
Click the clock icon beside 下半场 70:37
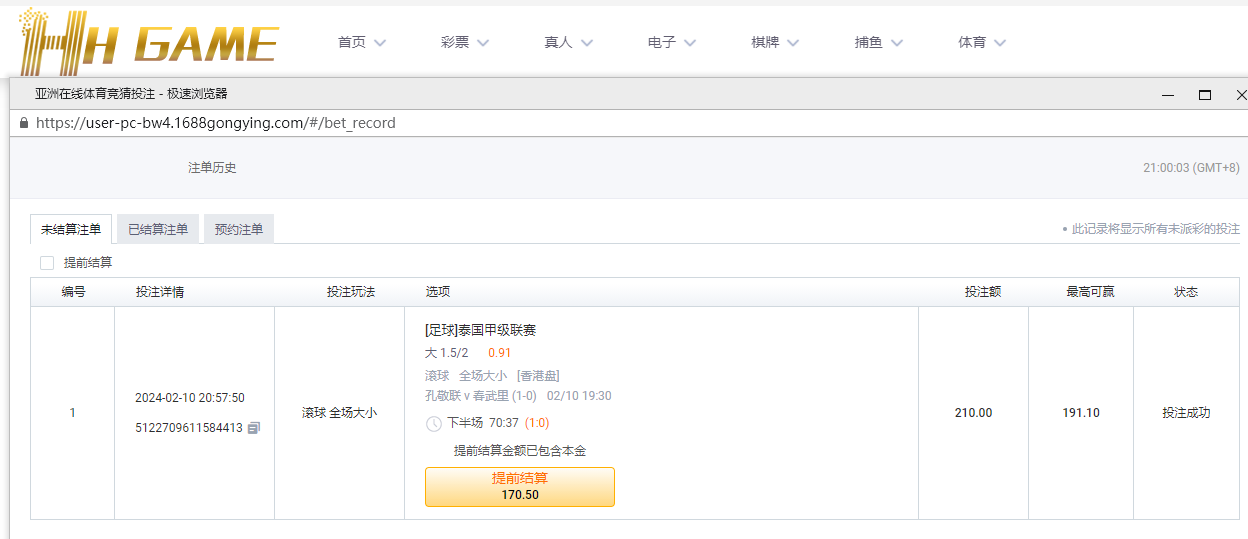(x=434, y=424)
